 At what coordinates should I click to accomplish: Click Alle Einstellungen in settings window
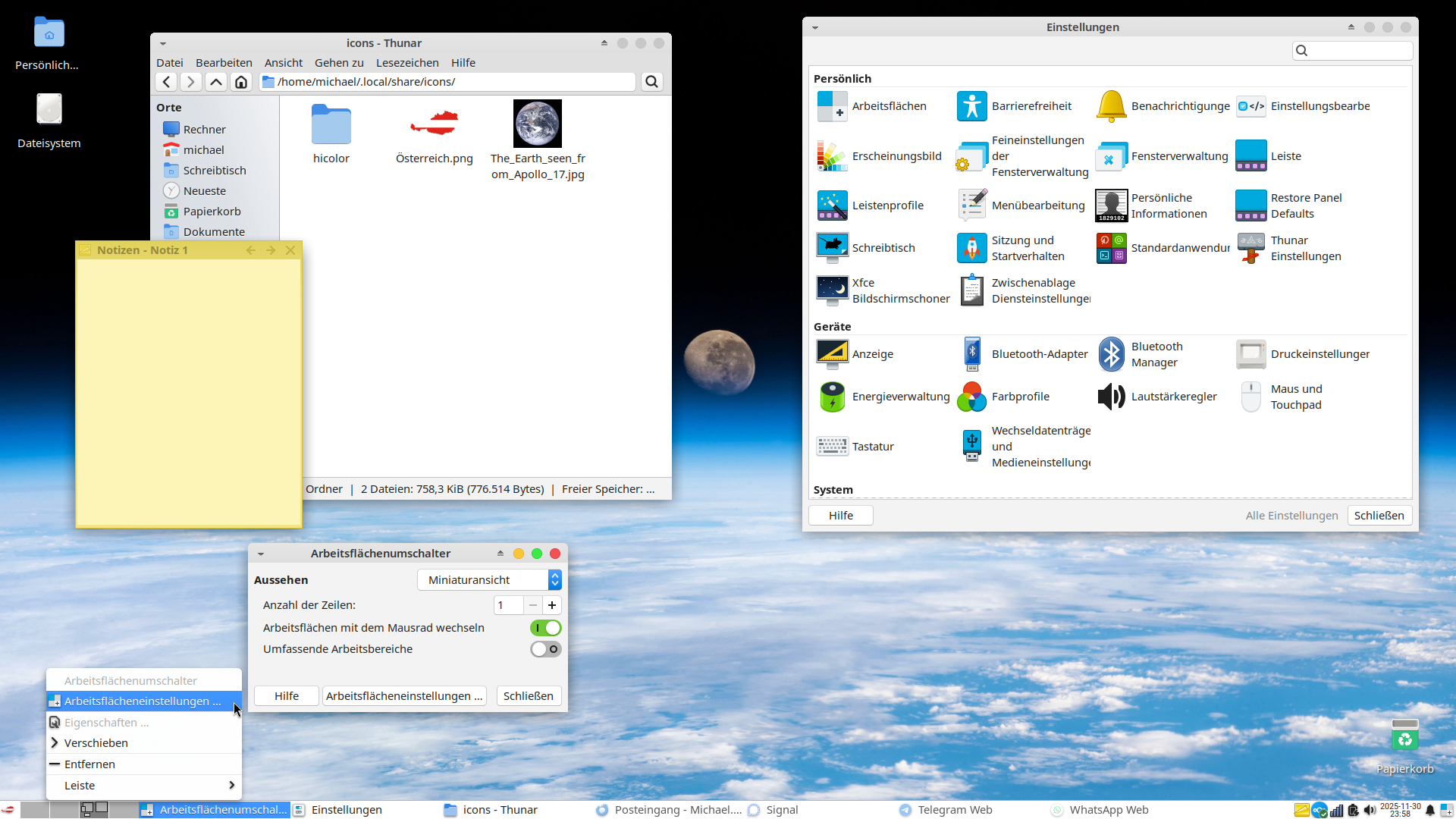tap(1291, 516)
